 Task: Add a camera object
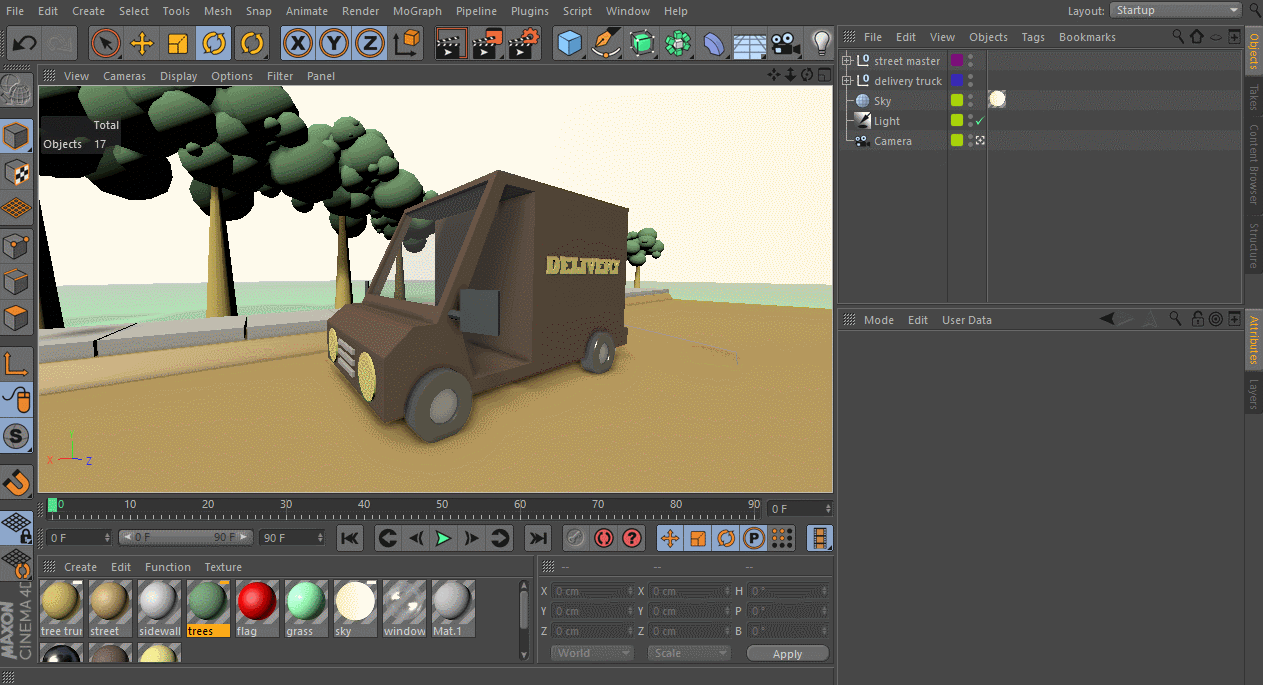coord(786,43)
